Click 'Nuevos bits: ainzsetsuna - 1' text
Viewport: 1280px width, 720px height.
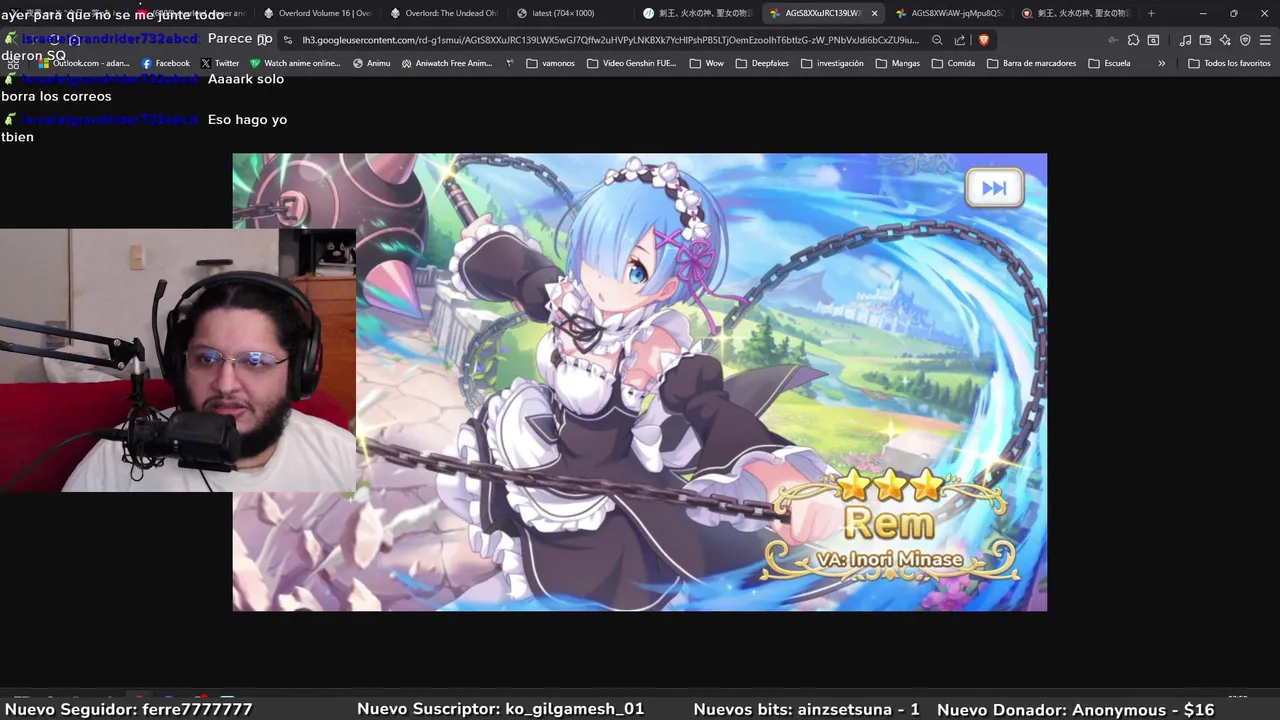tap(806, 709)
